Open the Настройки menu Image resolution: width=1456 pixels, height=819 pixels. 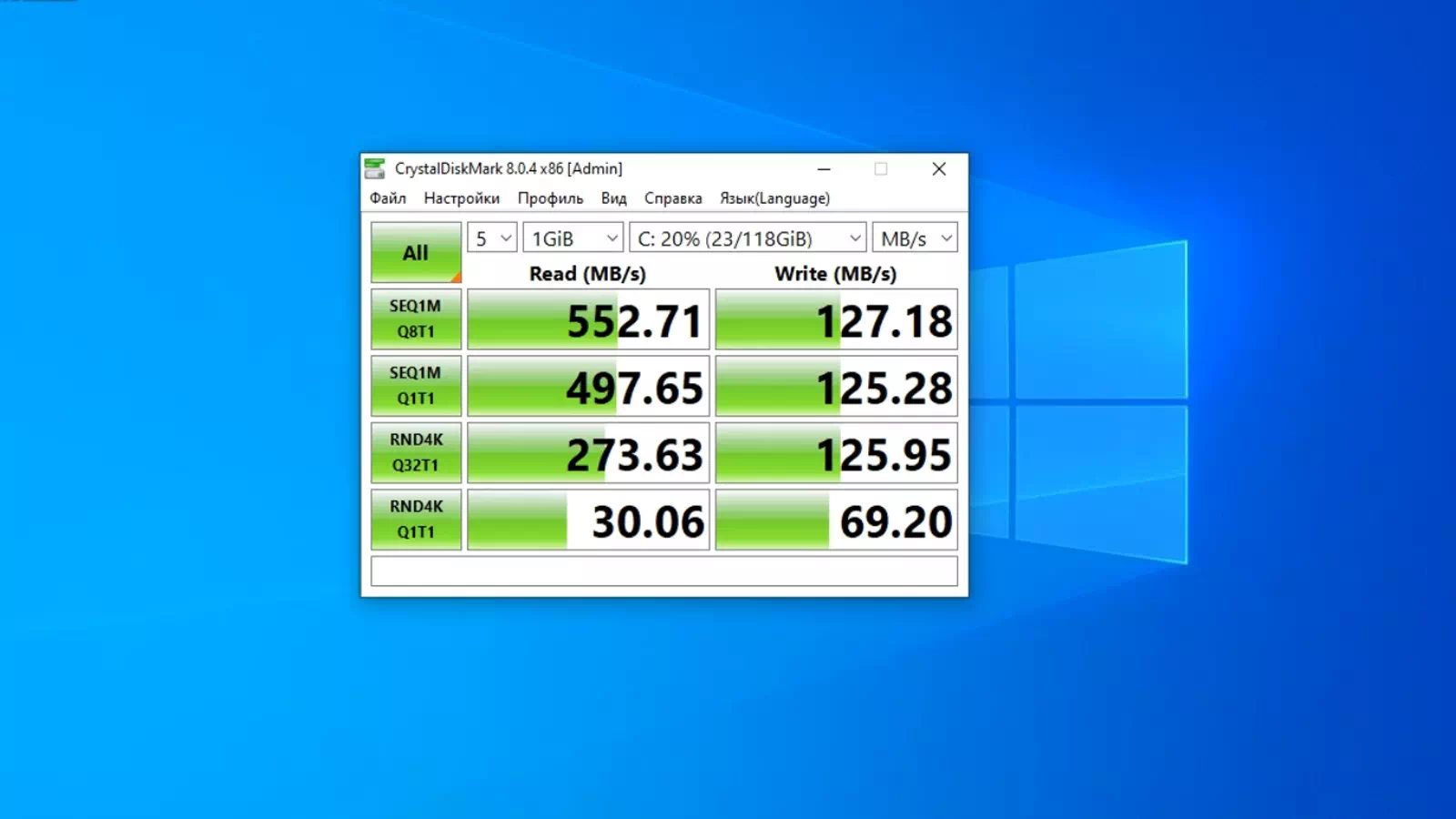[x=461, y=198]
